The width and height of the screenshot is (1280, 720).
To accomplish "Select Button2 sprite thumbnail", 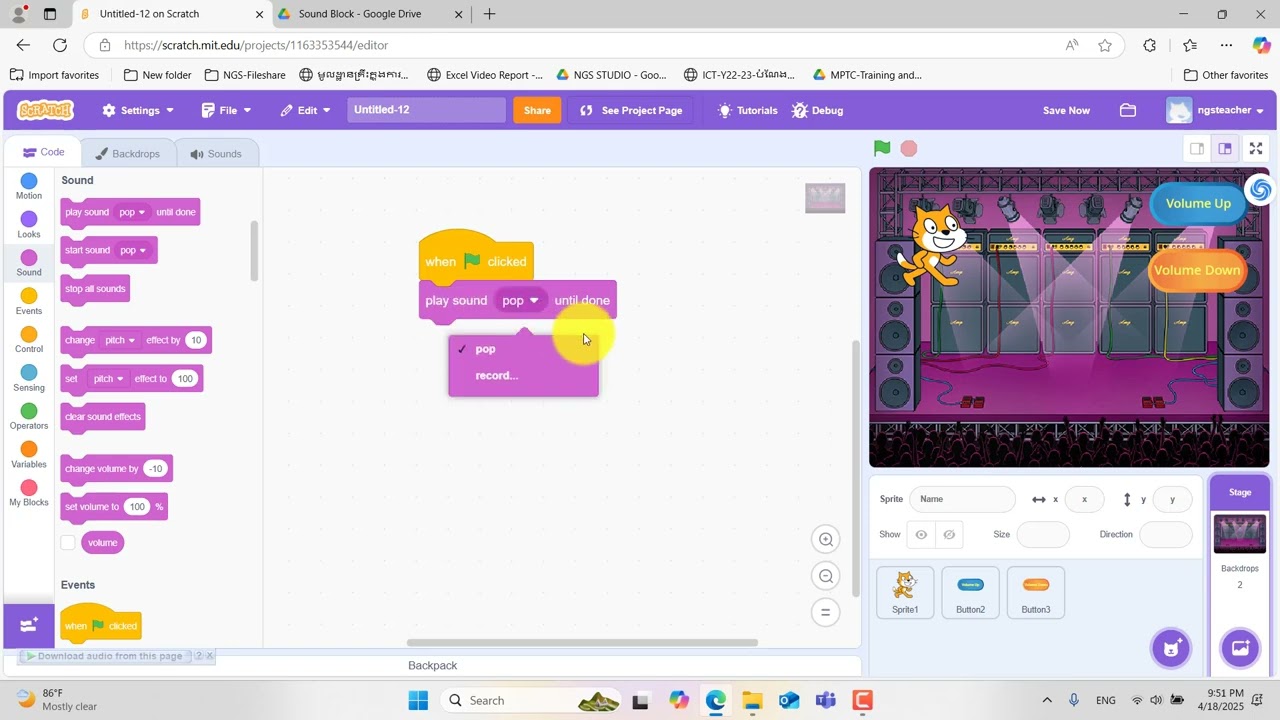I will pyautogui.click(x=970, y=592).
